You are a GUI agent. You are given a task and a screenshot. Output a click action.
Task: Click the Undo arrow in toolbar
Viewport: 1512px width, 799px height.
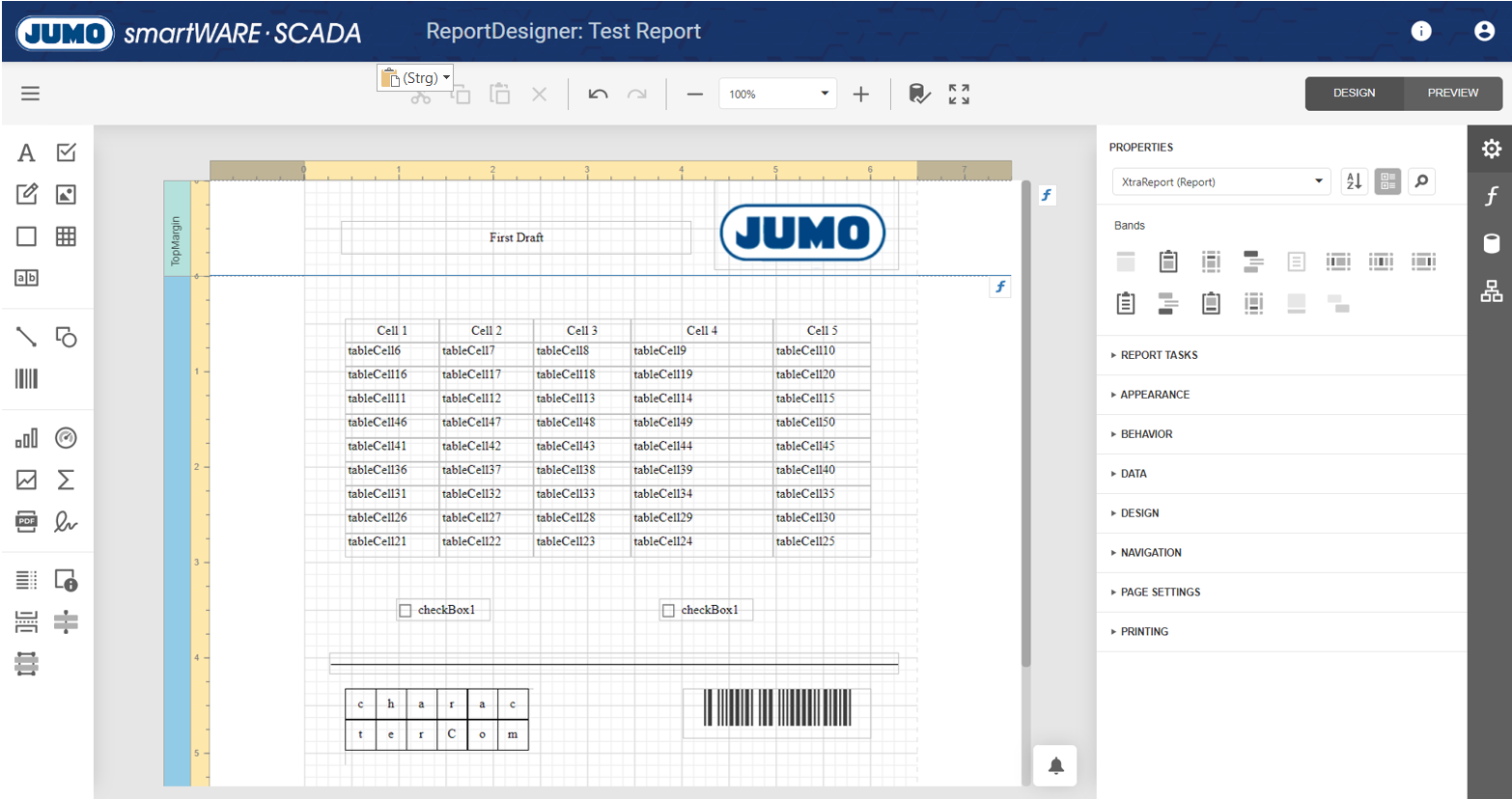(598, 94)
